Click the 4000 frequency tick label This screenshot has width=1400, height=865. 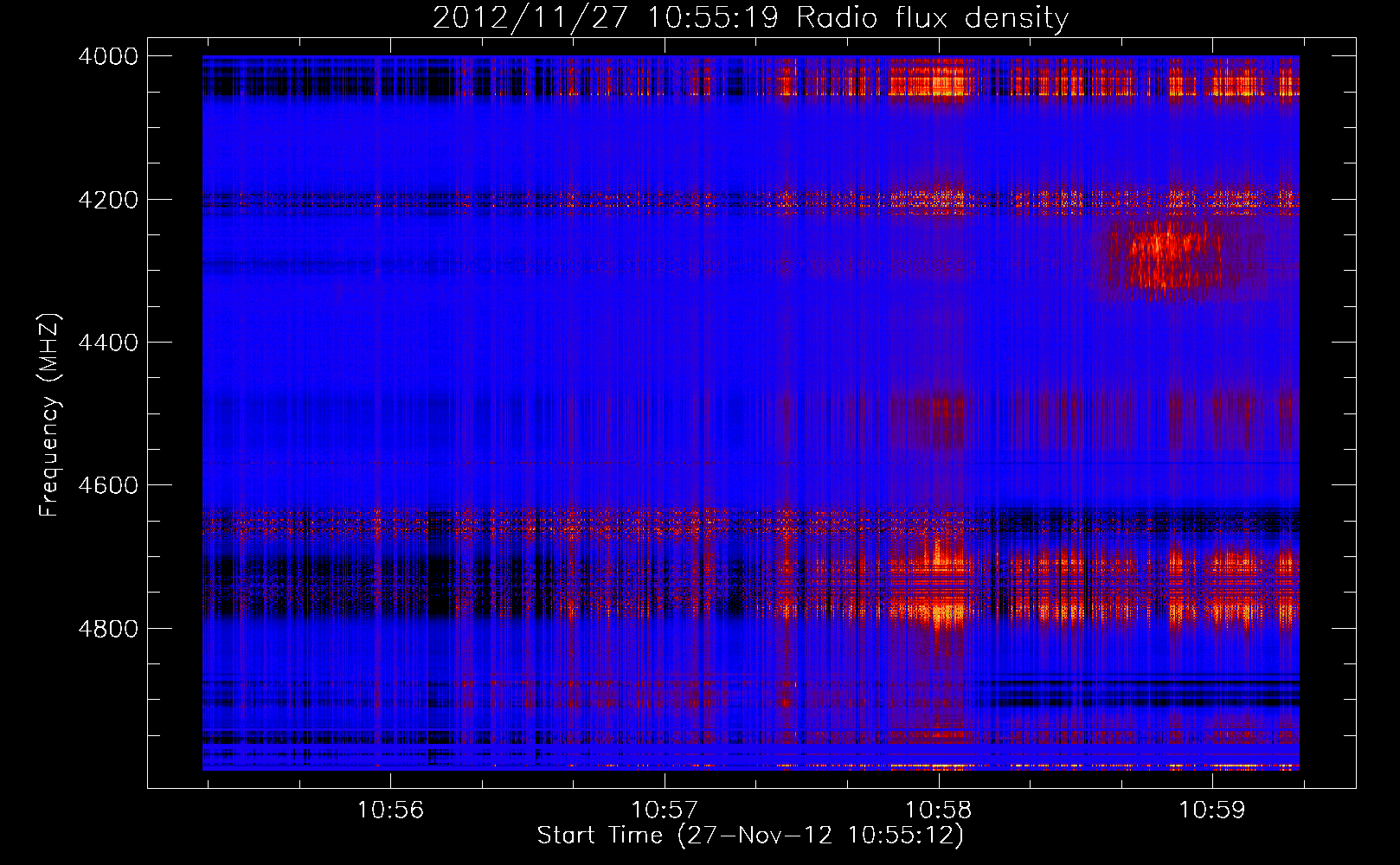click(108, 56)
